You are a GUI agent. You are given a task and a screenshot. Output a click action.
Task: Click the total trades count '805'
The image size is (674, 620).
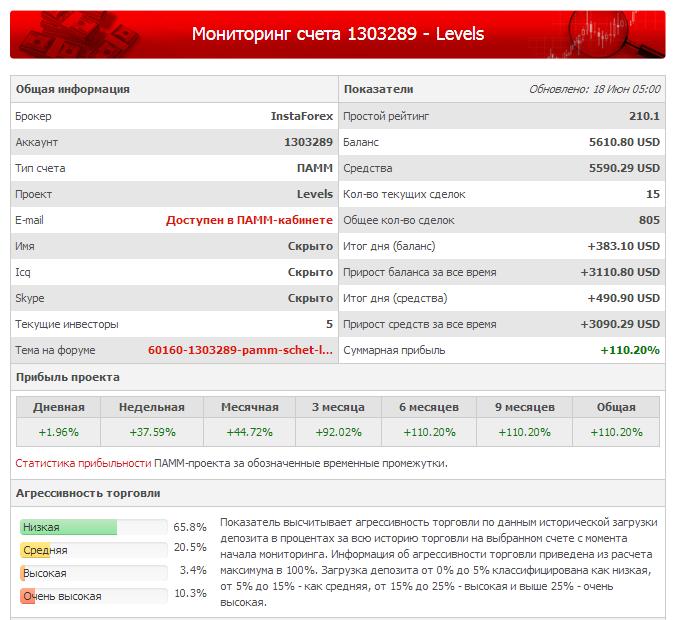click(649, 220)
